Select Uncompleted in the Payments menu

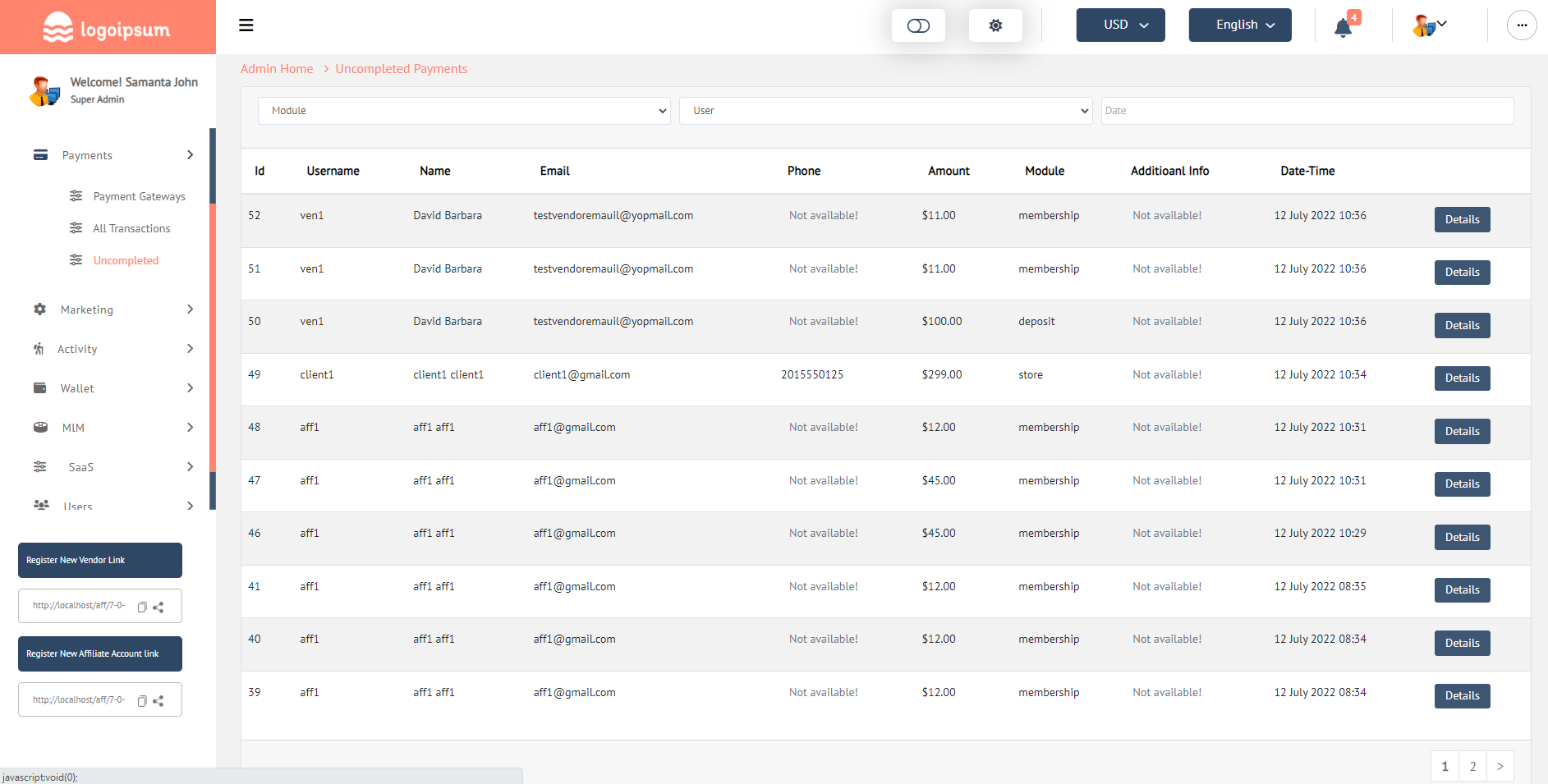(125, 259)
